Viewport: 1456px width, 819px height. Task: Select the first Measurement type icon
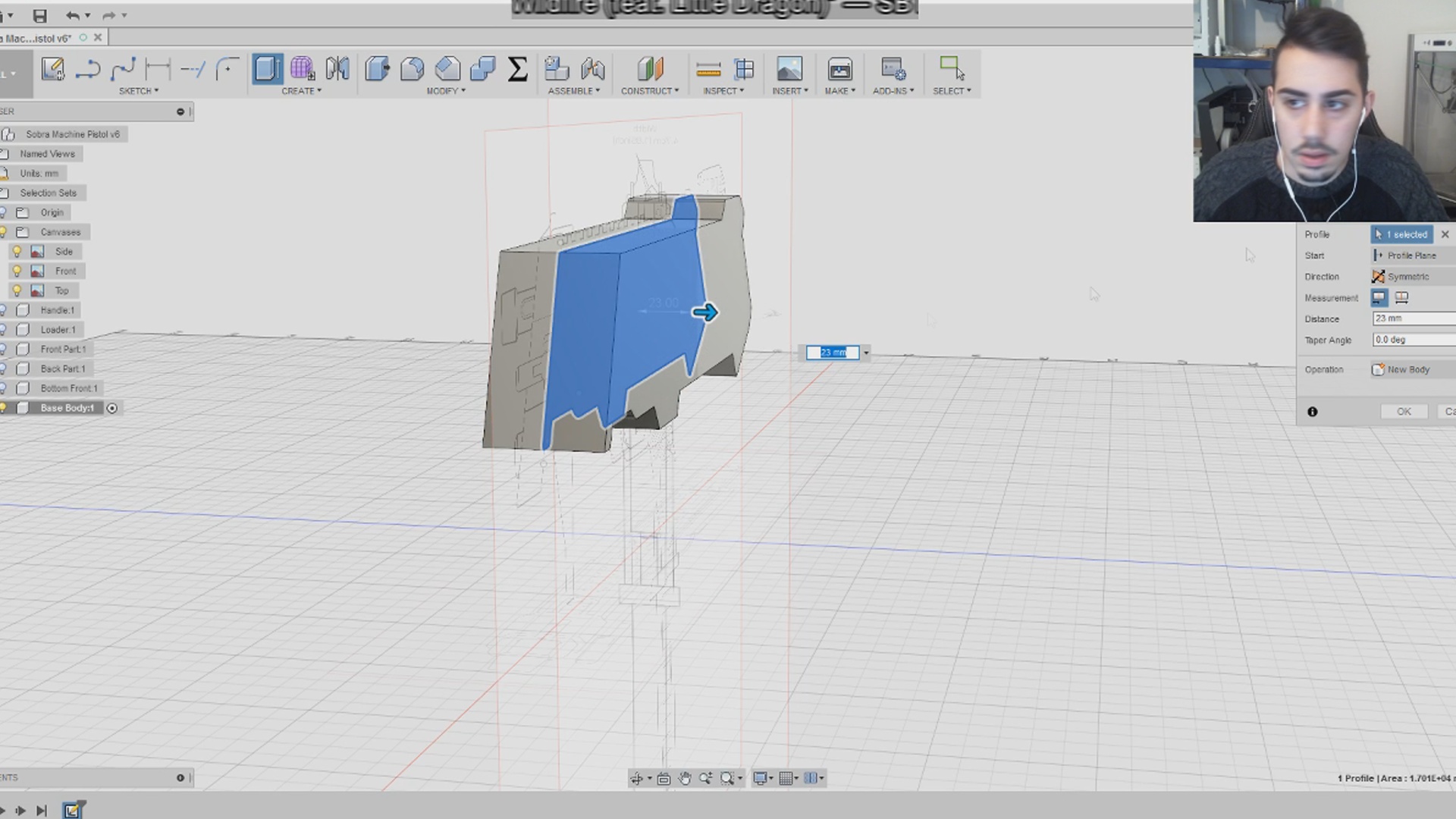click(x=1379, y=298)
